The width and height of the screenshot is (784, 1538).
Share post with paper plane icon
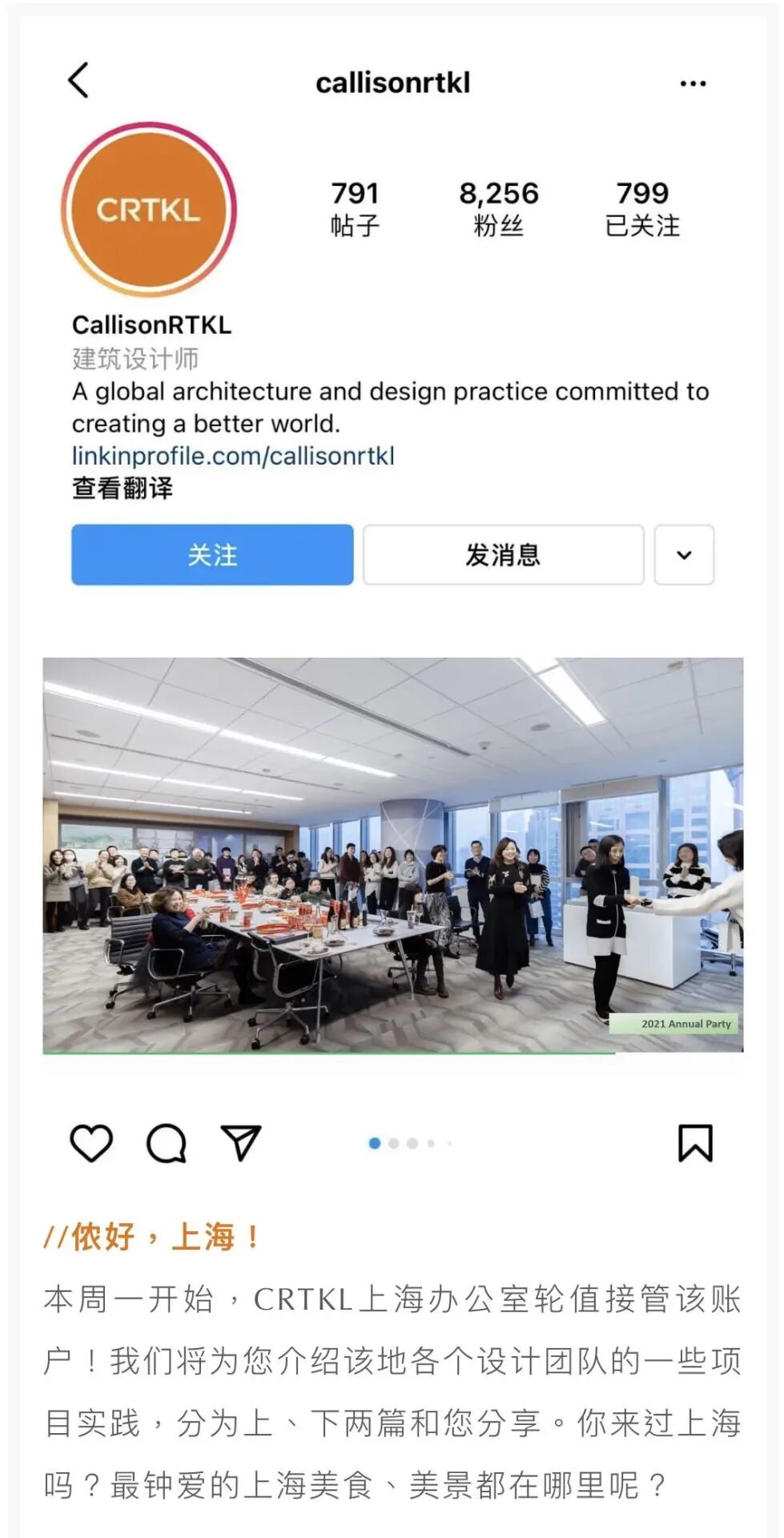click(x=240, y=1143)
